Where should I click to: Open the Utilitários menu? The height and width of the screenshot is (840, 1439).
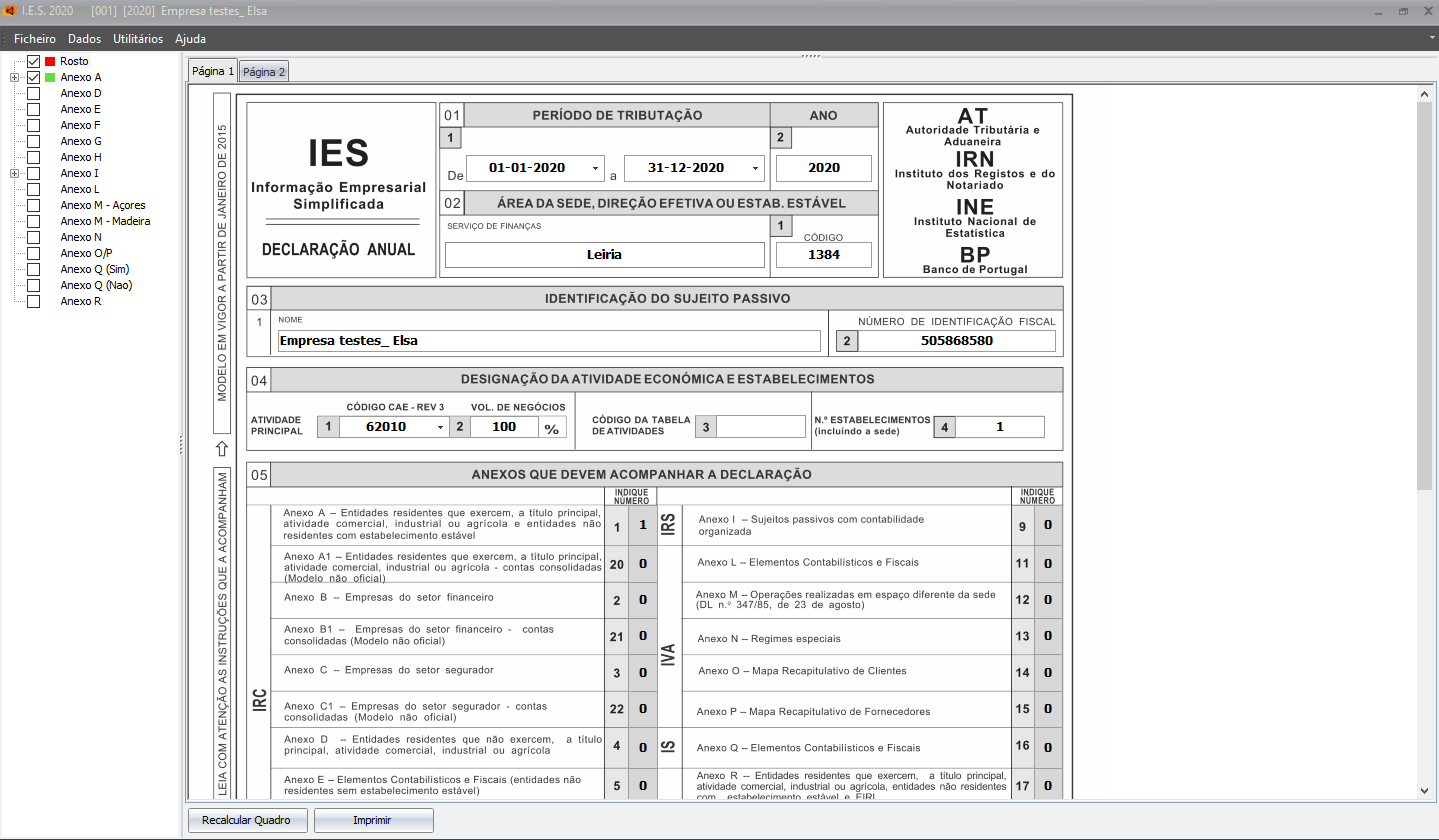pos(138,39)
